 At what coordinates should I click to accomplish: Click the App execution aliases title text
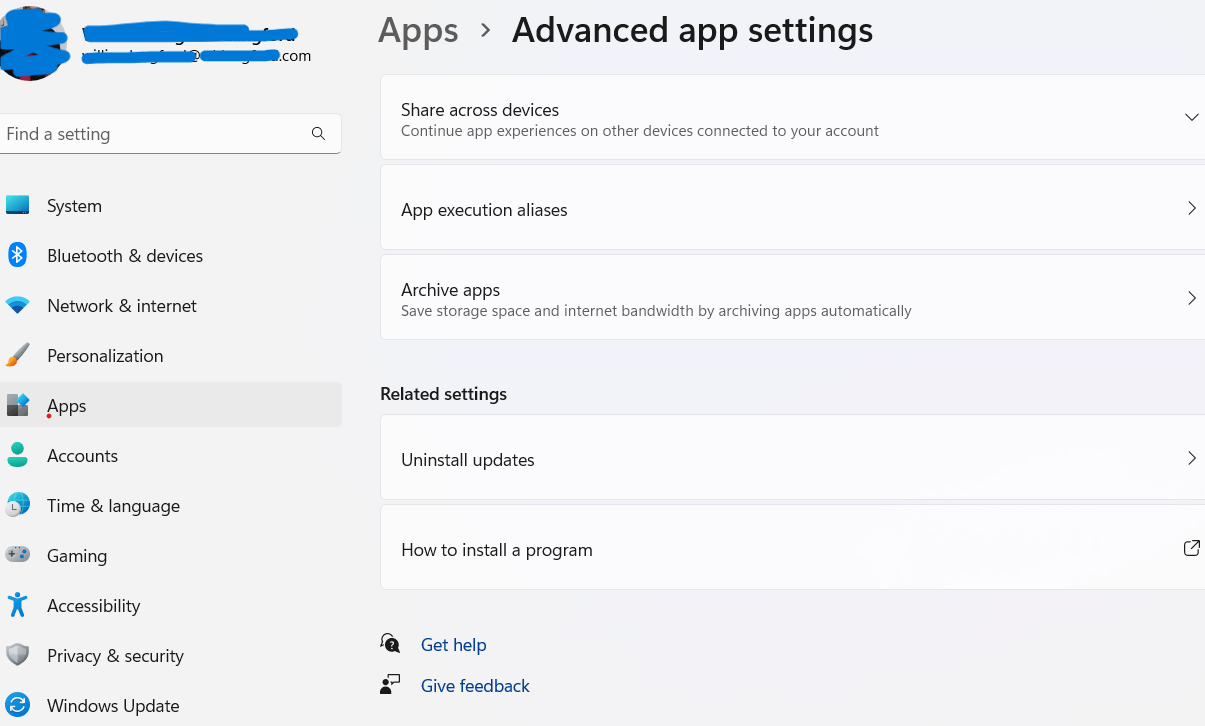point(484,210)
